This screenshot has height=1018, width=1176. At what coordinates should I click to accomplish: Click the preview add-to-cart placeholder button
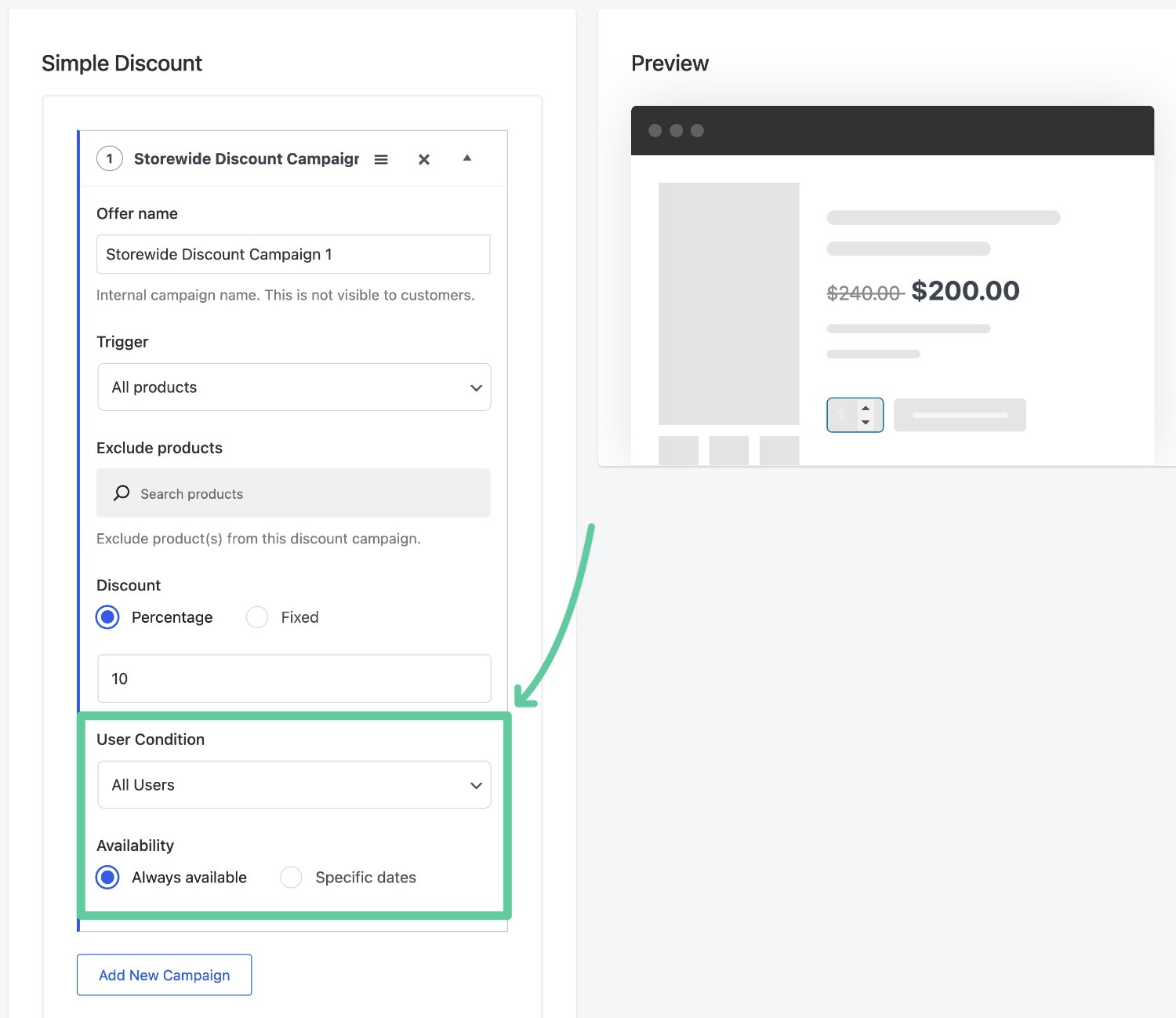960,415
